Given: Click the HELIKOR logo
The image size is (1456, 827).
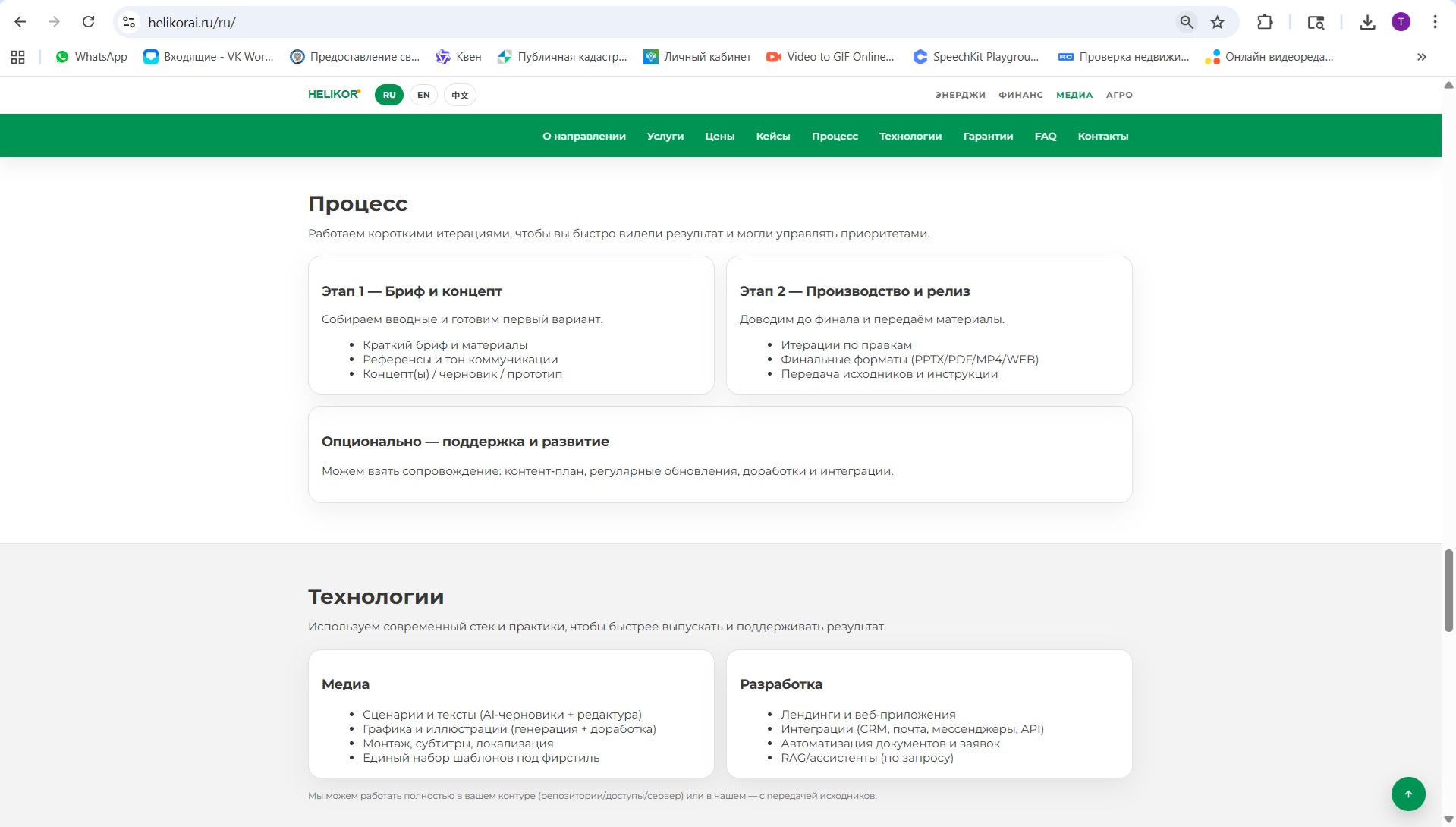Looking at the screenshot, I should 335,94.
